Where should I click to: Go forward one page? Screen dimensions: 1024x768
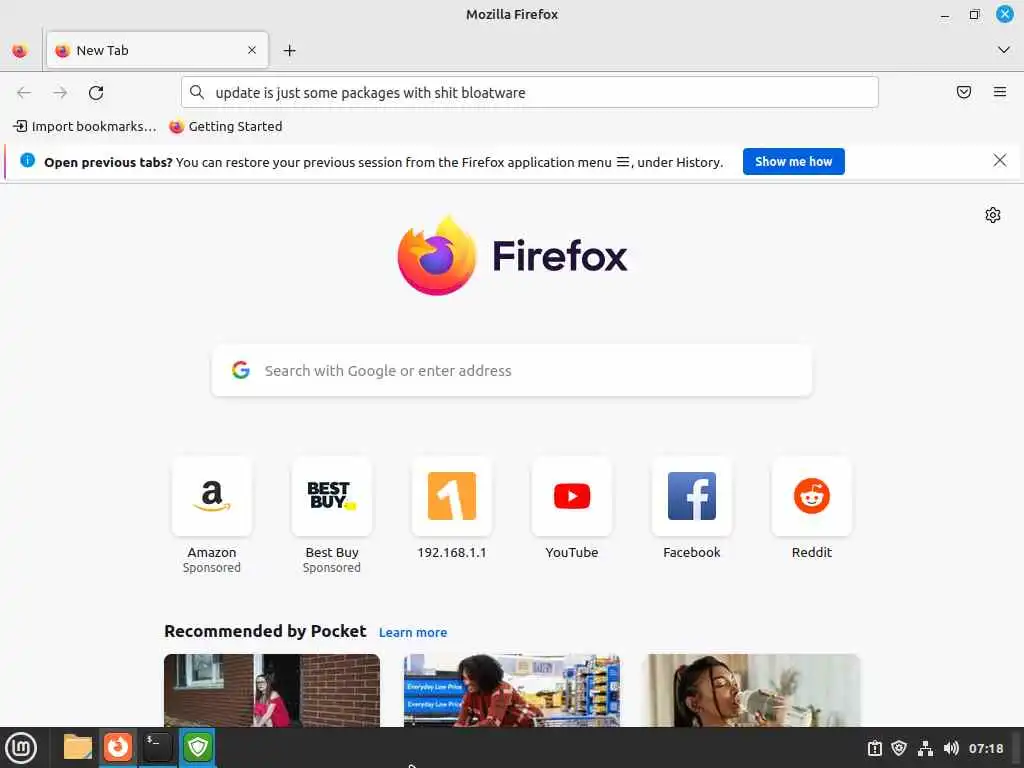pos(60,93)
